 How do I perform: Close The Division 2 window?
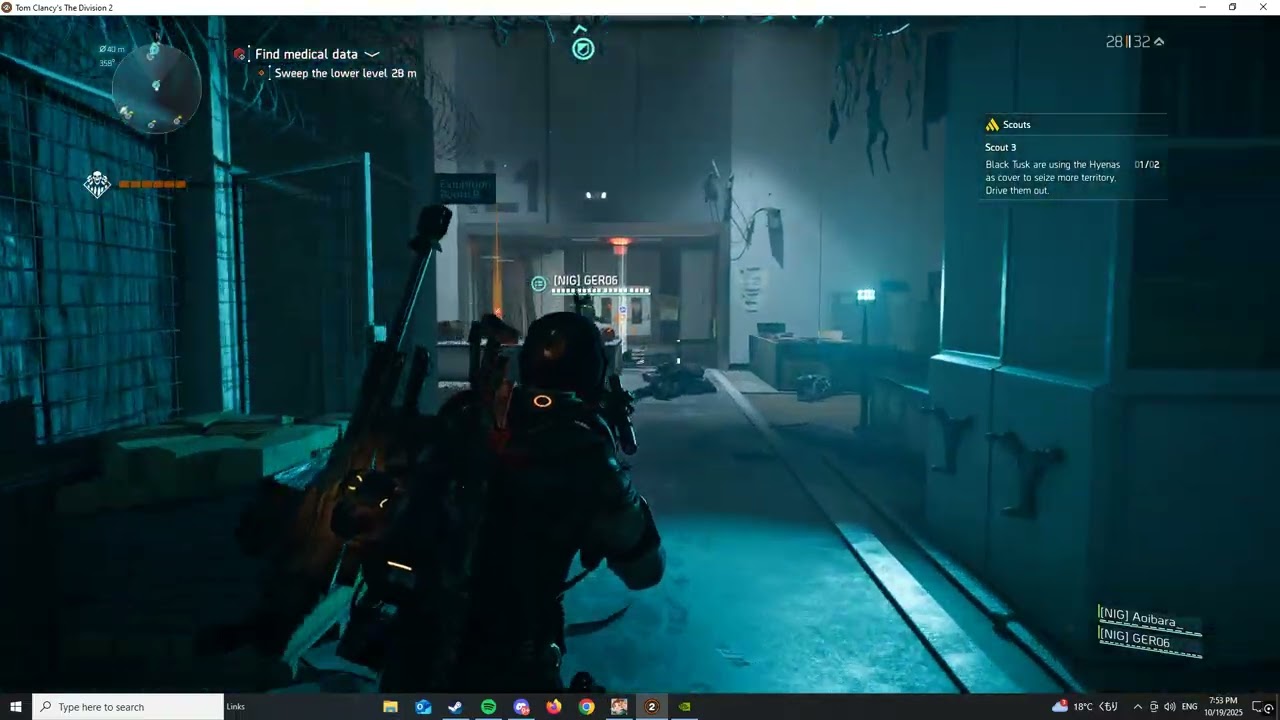(1262, 7)
